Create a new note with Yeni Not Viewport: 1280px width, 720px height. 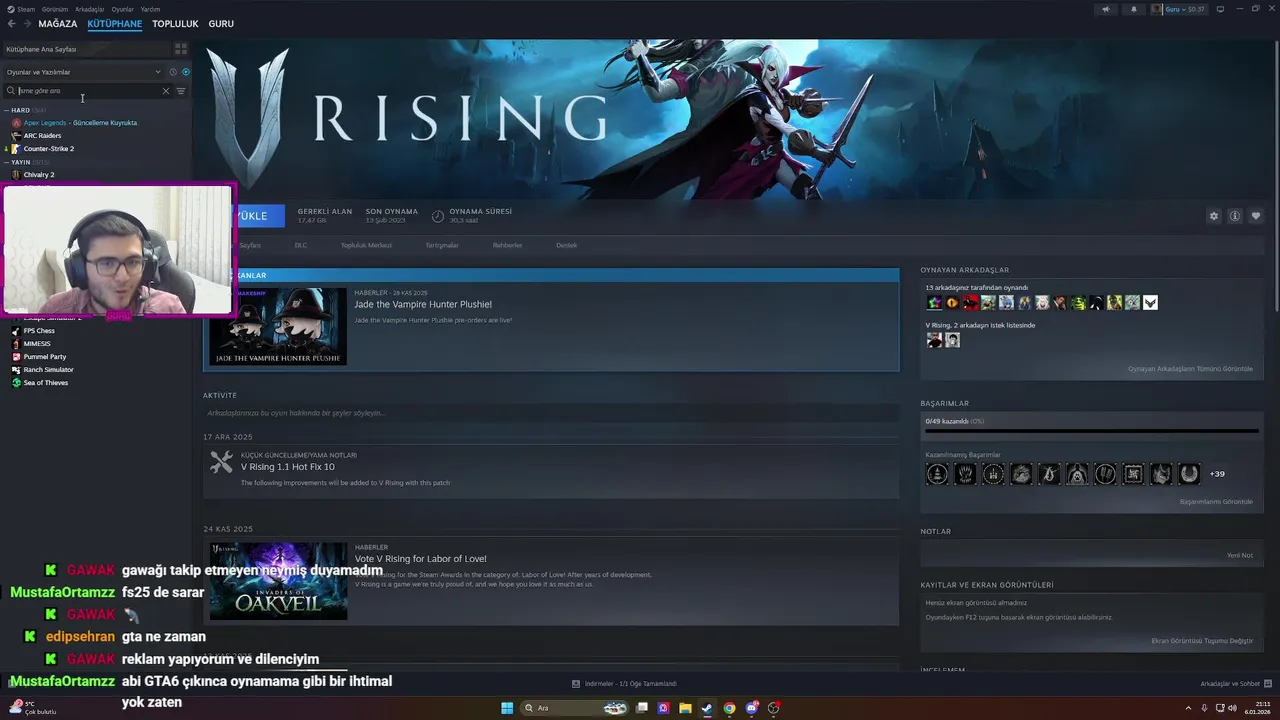(1240, 555)
